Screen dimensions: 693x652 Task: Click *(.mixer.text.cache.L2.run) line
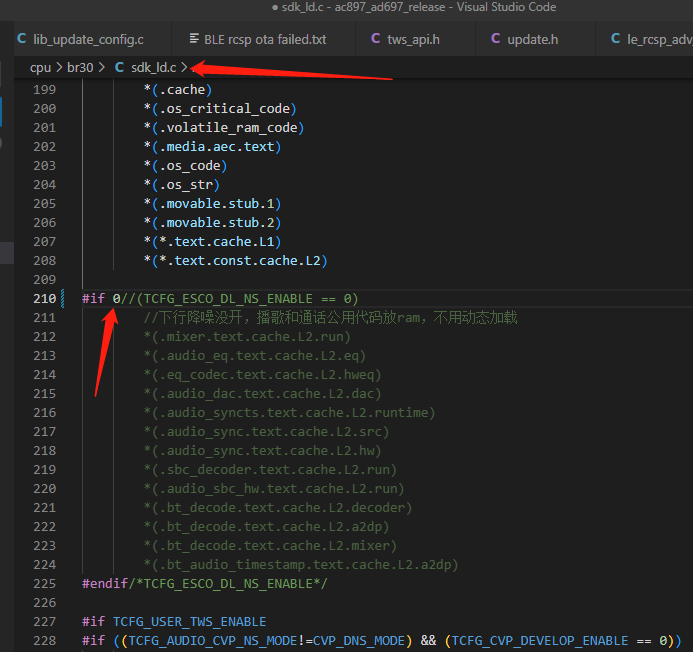pyautogui.click(x=247, y=337)
